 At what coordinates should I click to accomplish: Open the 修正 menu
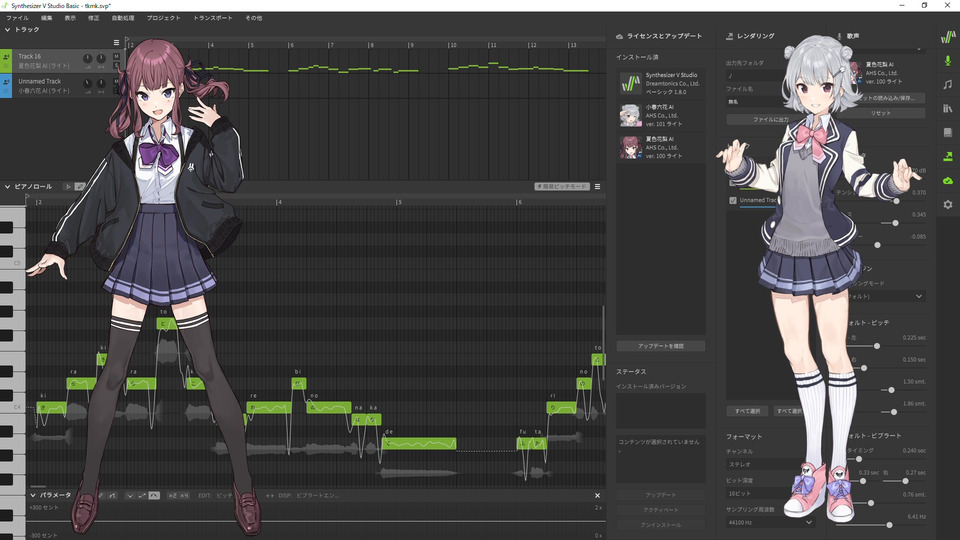93,18
